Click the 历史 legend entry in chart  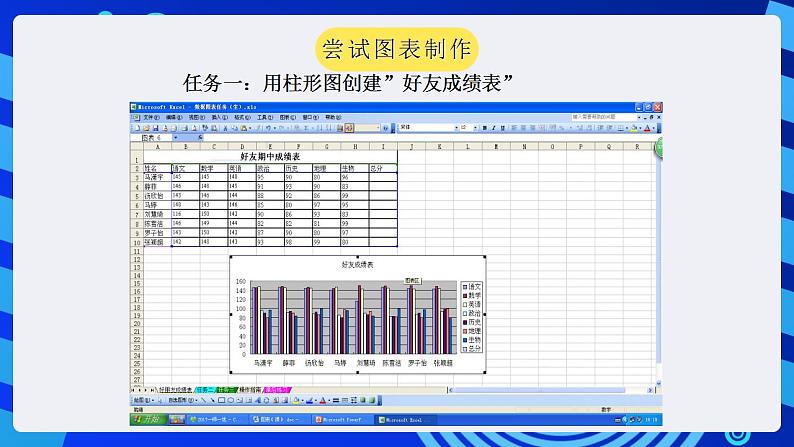click(471, 322)
